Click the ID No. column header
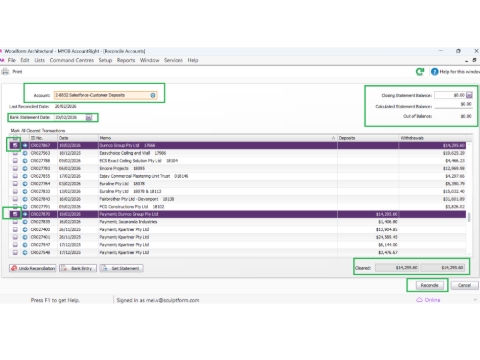This screenshot has height=360, width=480. tap(43, 138)
